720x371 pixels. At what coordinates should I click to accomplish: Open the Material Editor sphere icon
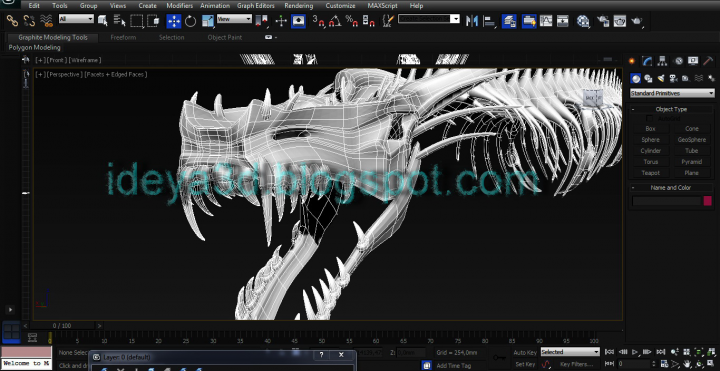point(583,21)
